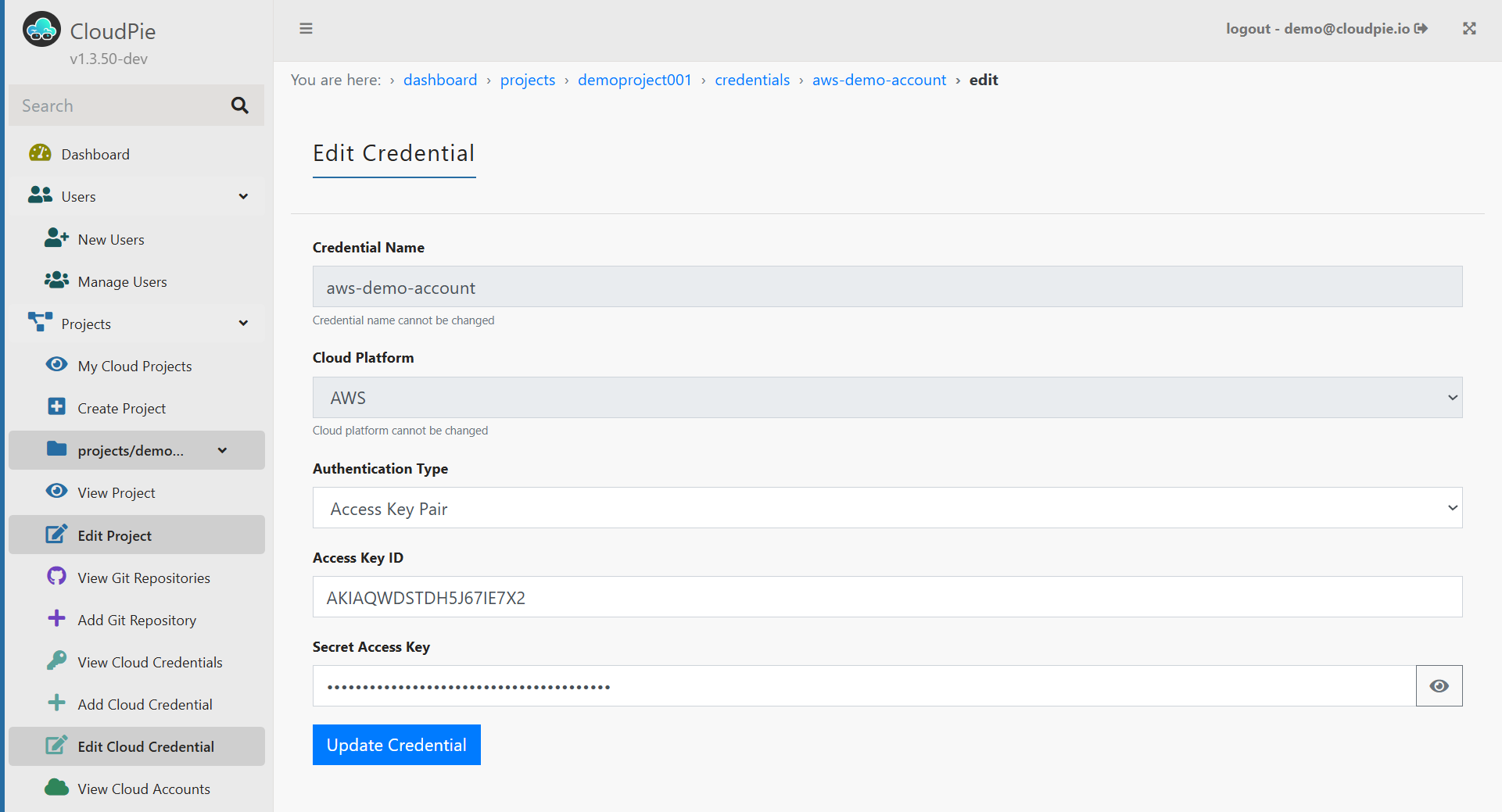
Task: Click the Access Key ID input field
Action: [887, 597]
